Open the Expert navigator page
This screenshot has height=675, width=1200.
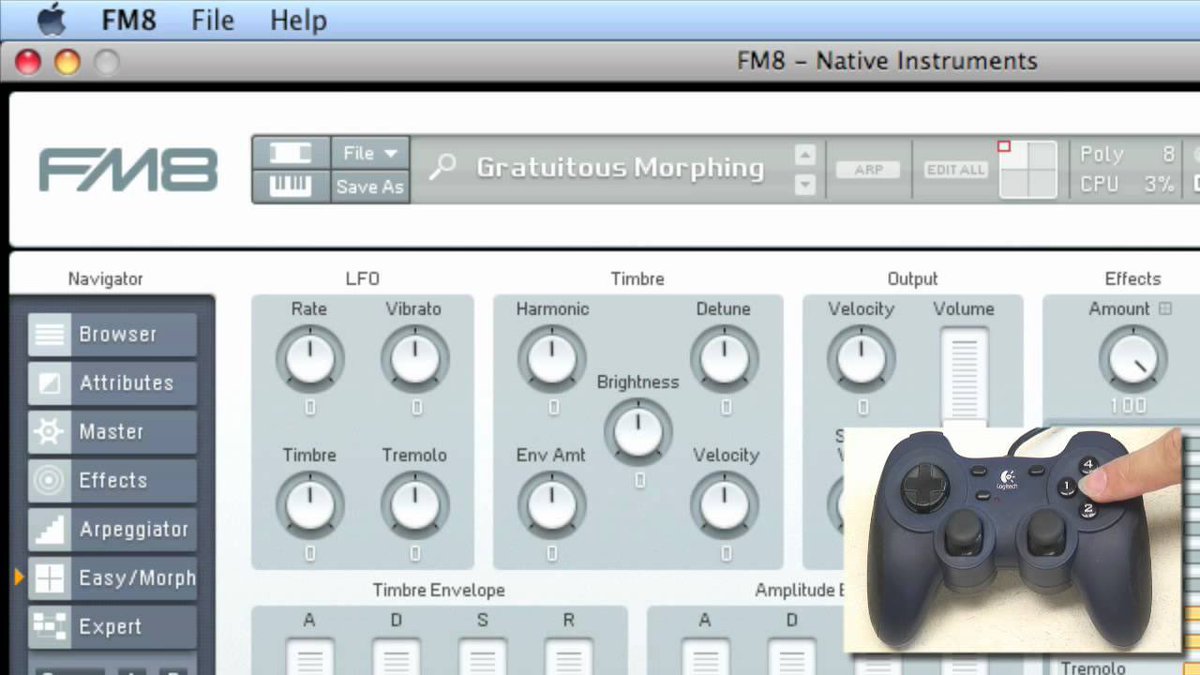(112, 627)
